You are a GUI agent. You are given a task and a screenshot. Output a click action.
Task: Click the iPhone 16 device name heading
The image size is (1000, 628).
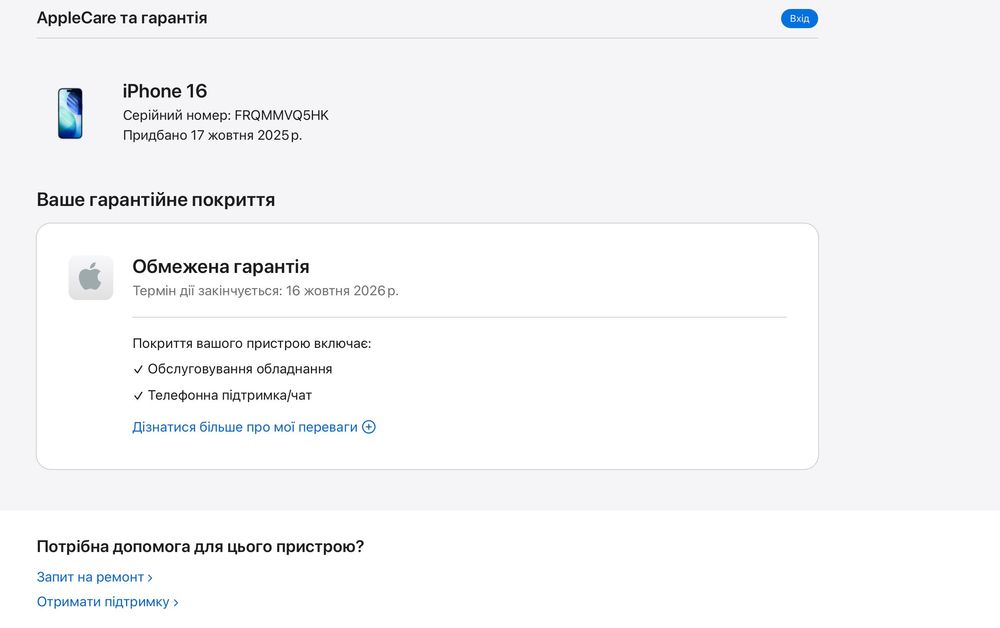coord(165,91)
